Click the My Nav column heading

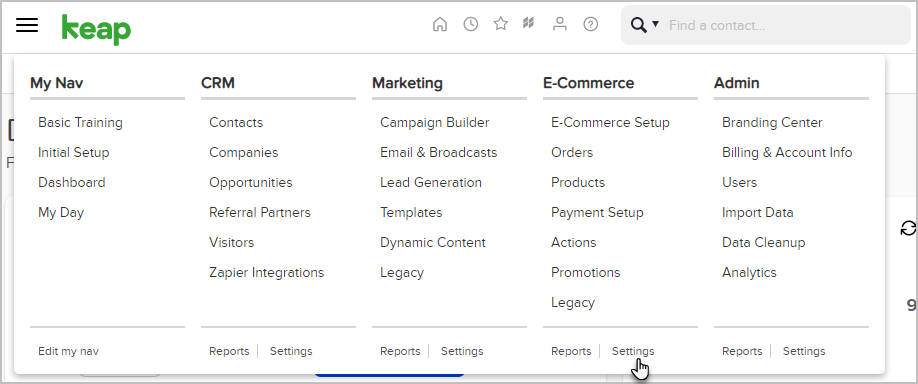pos(56,83)
